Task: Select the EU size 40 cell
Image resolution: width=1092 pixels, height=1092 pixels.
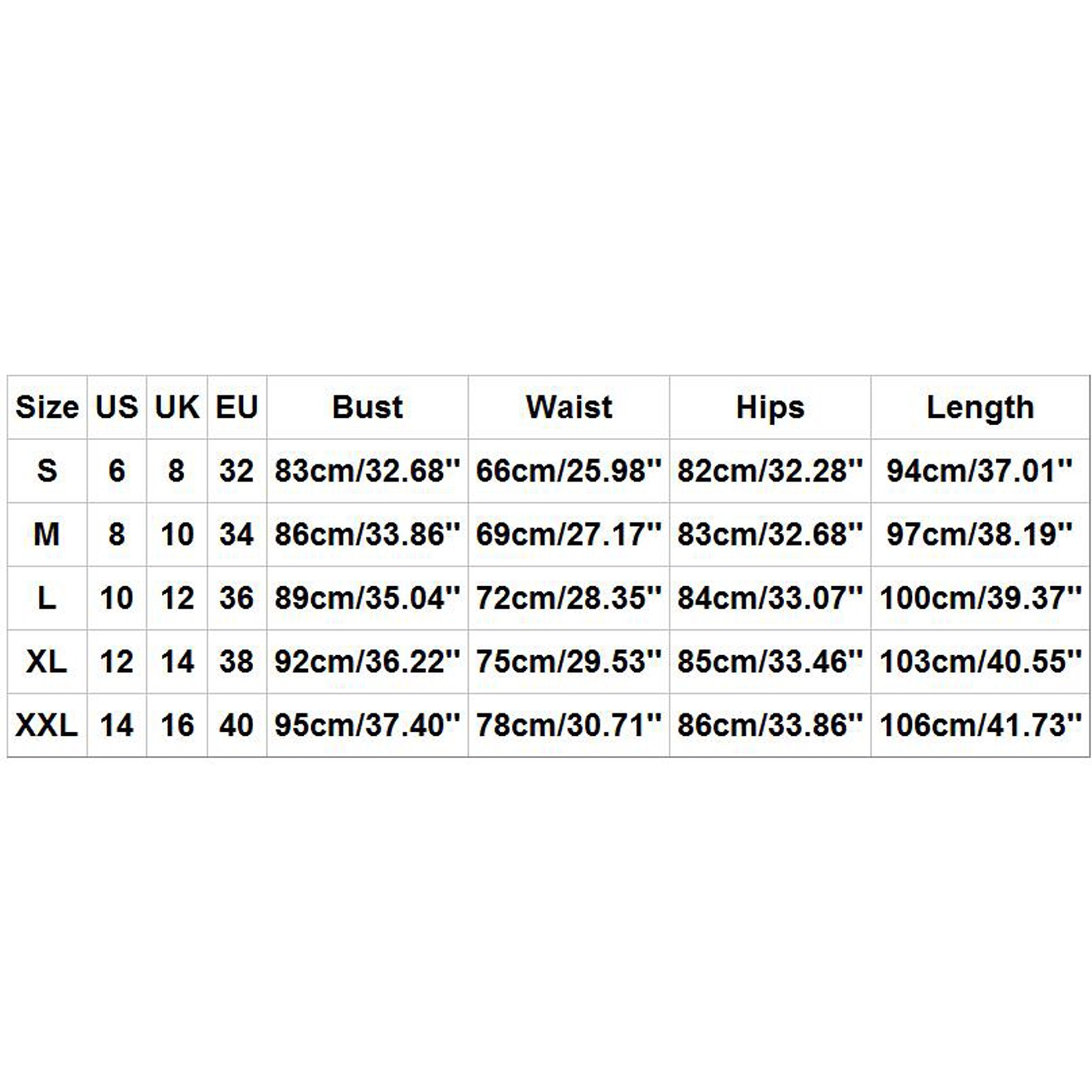Action: coord(237,725)
